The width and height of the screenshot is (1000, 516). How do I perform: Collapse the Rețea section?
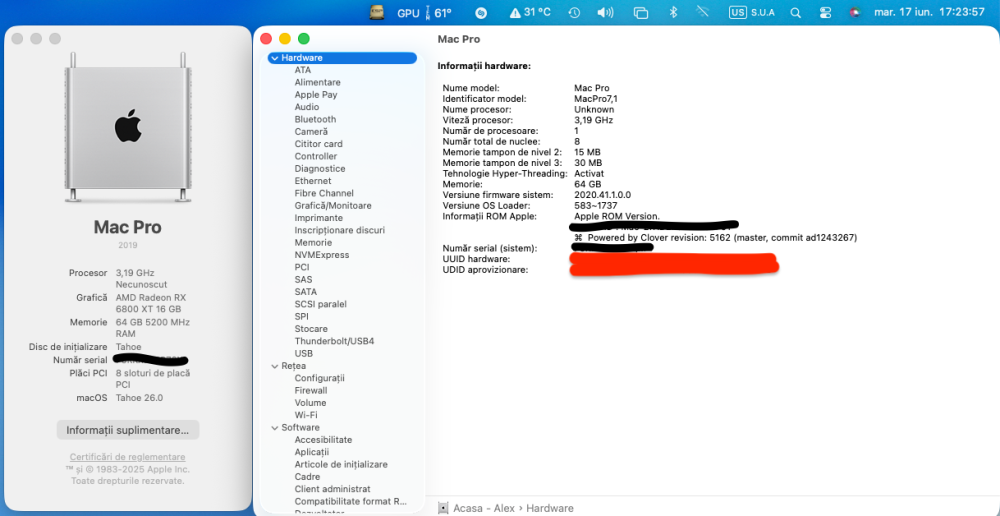coord(274,366)
